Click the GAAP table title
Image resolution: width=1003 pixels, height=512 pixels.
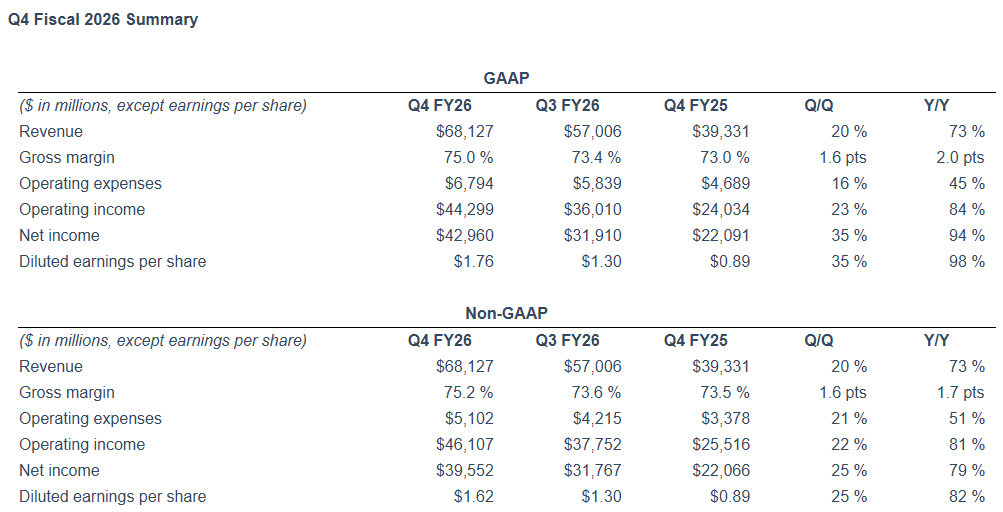click(x=506, y=77)
